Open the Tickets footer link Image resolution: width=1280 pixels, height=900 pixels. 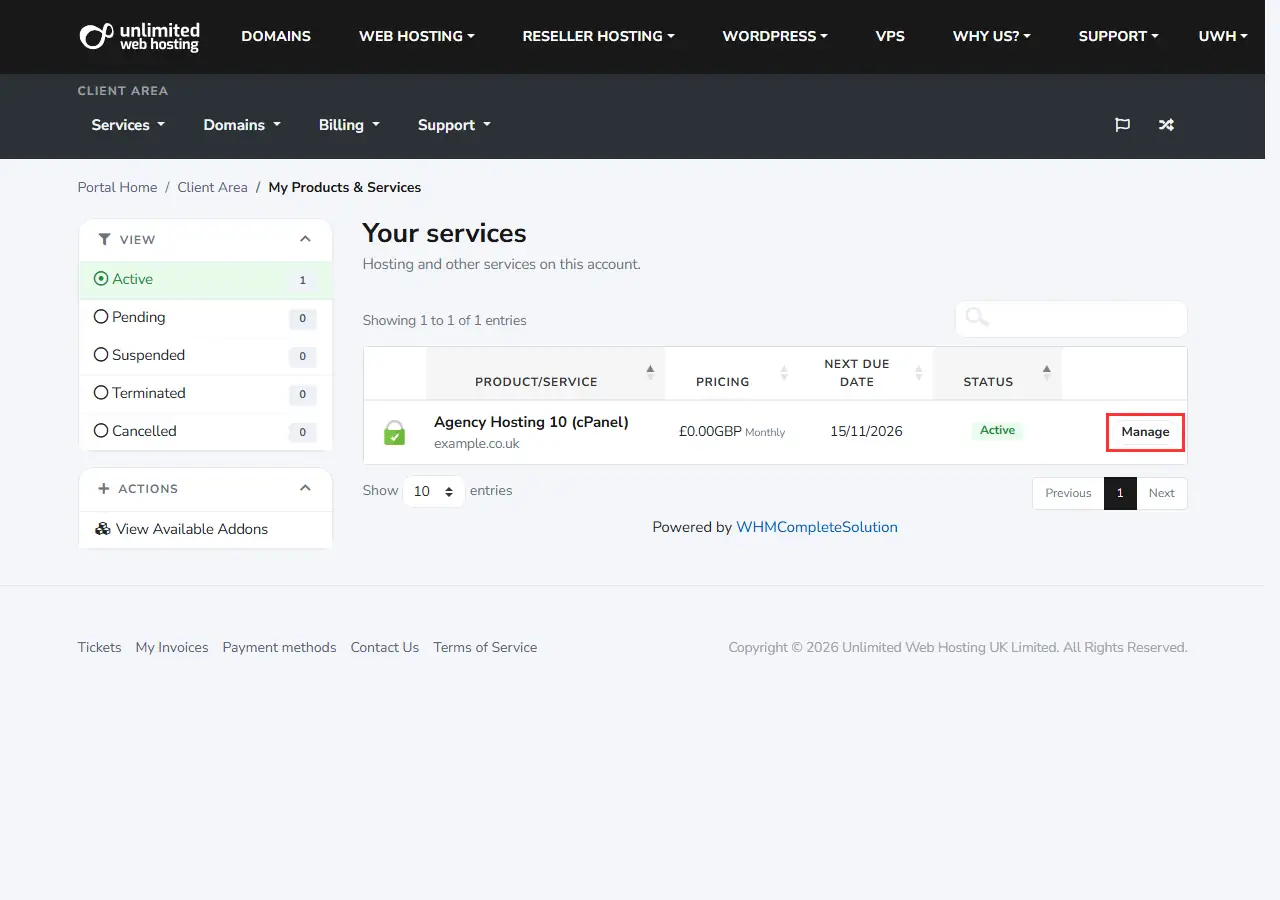point(99,647)
